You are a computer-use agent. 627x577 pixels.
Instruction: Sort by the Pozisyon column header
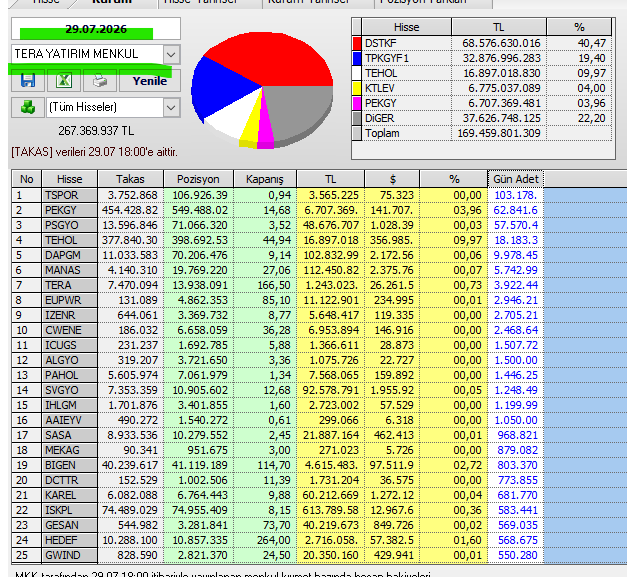(x=198, y=179)
